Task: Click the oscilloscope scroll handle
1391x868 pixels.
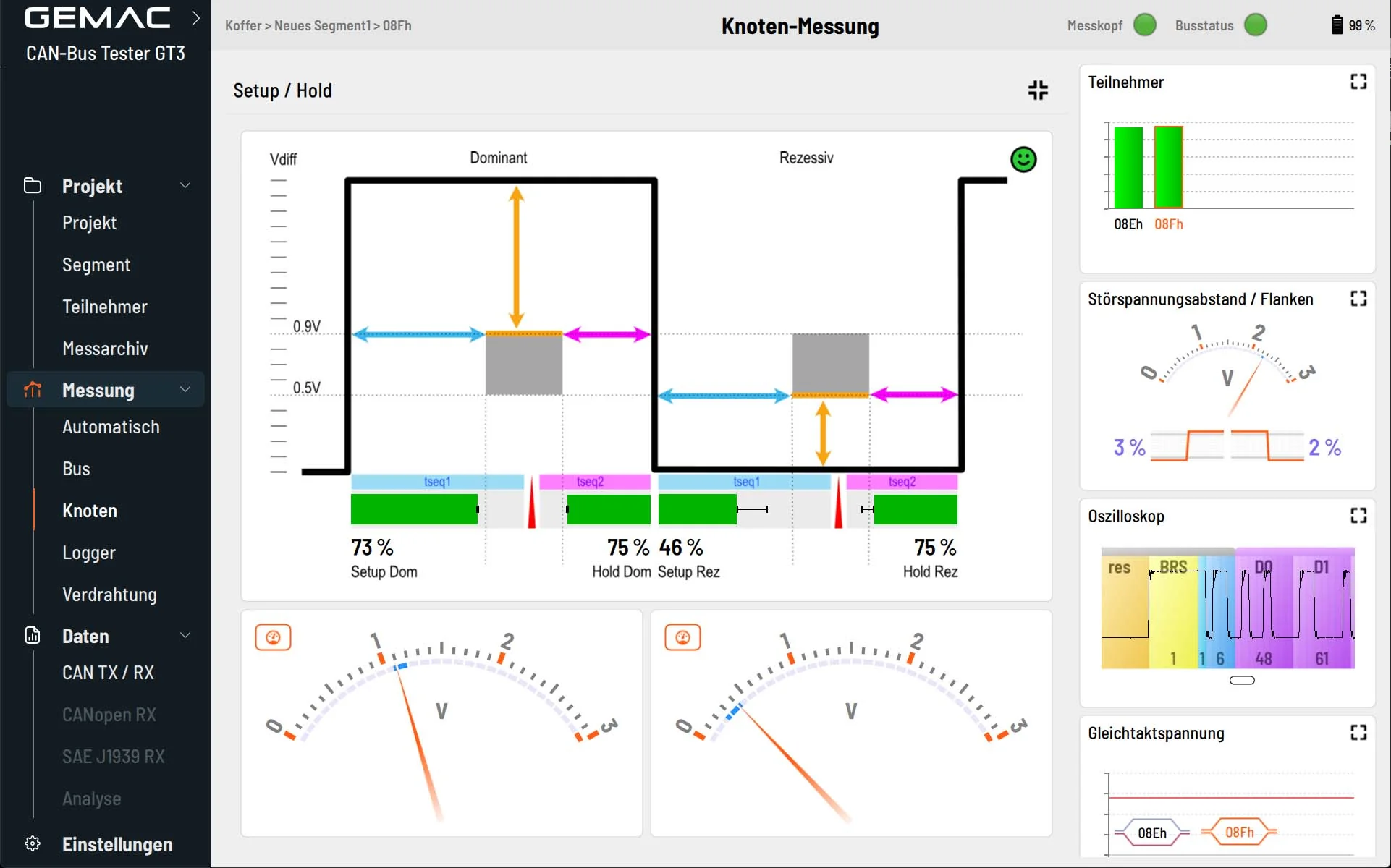Action: click(x=1242, y=680)
